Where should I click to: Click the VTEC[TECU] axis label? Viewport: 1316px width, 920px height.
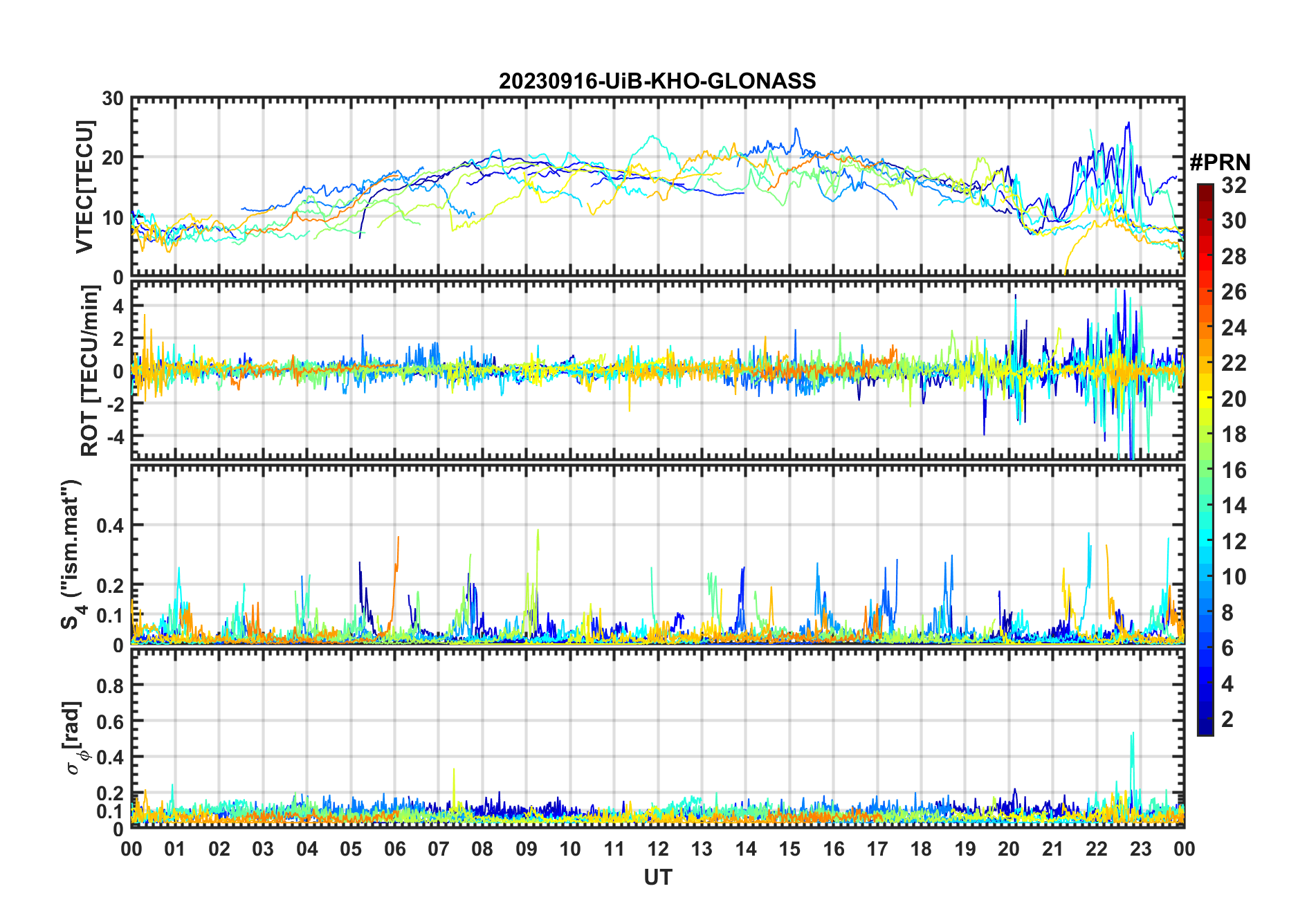click(x=84, y=187)
